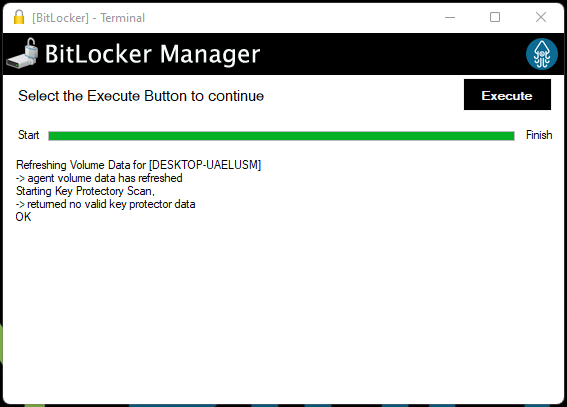
Task: Click 'agent volume data has refreshed' line
Action: coord(99,178)
